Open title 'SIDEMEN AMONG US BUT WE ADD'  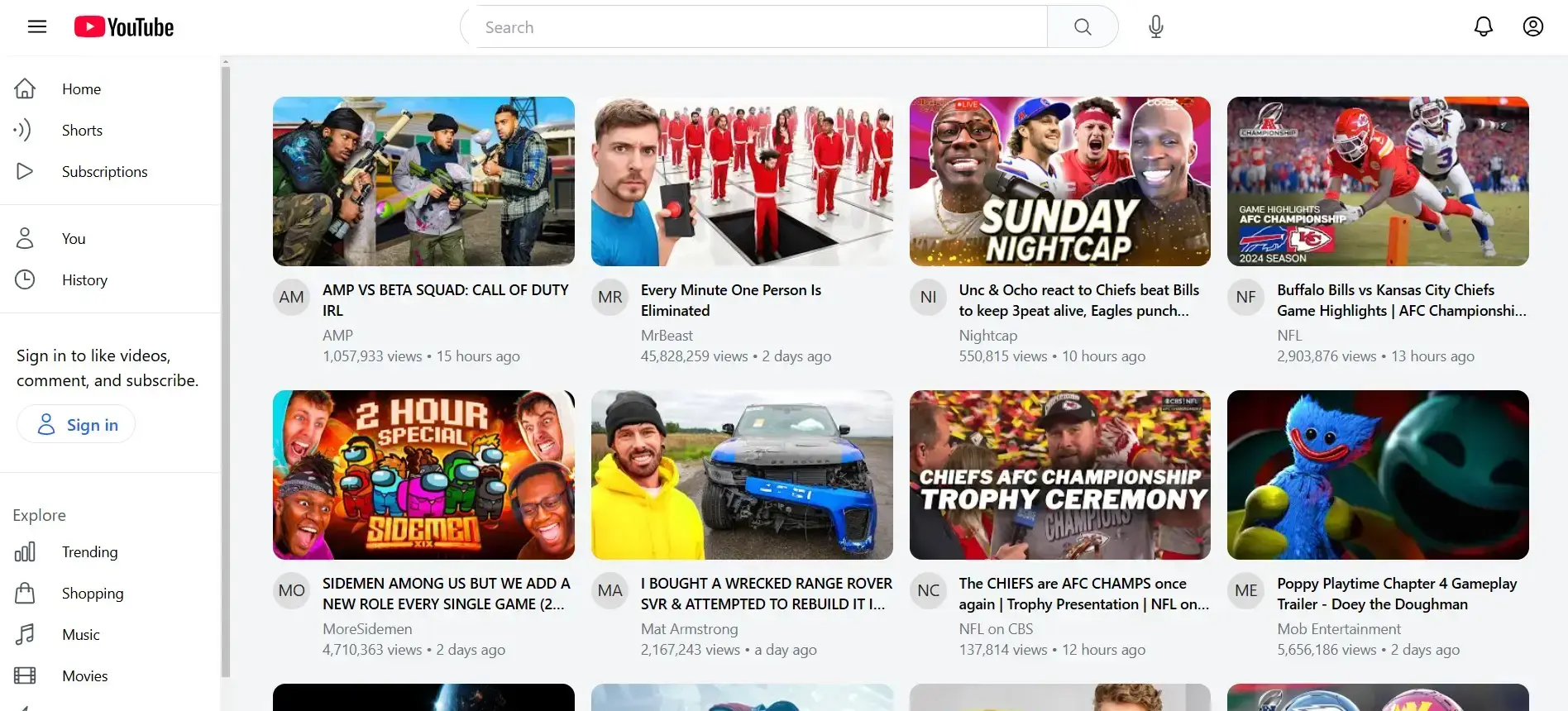(x=447, y=594)
